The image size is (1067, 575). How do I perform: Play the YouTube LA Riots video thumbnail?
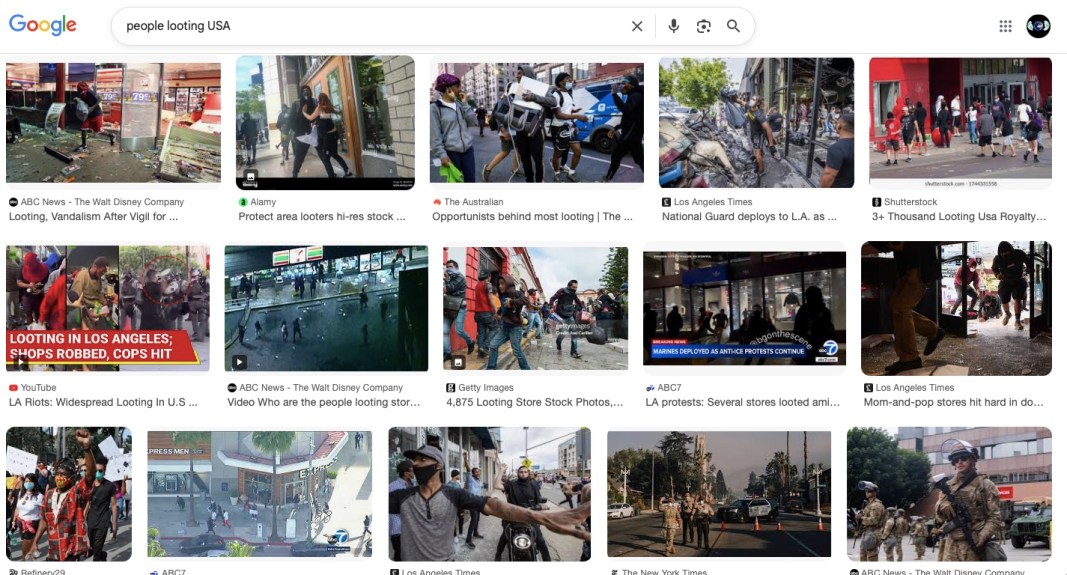pyautogui.click(x=107, y=308)
